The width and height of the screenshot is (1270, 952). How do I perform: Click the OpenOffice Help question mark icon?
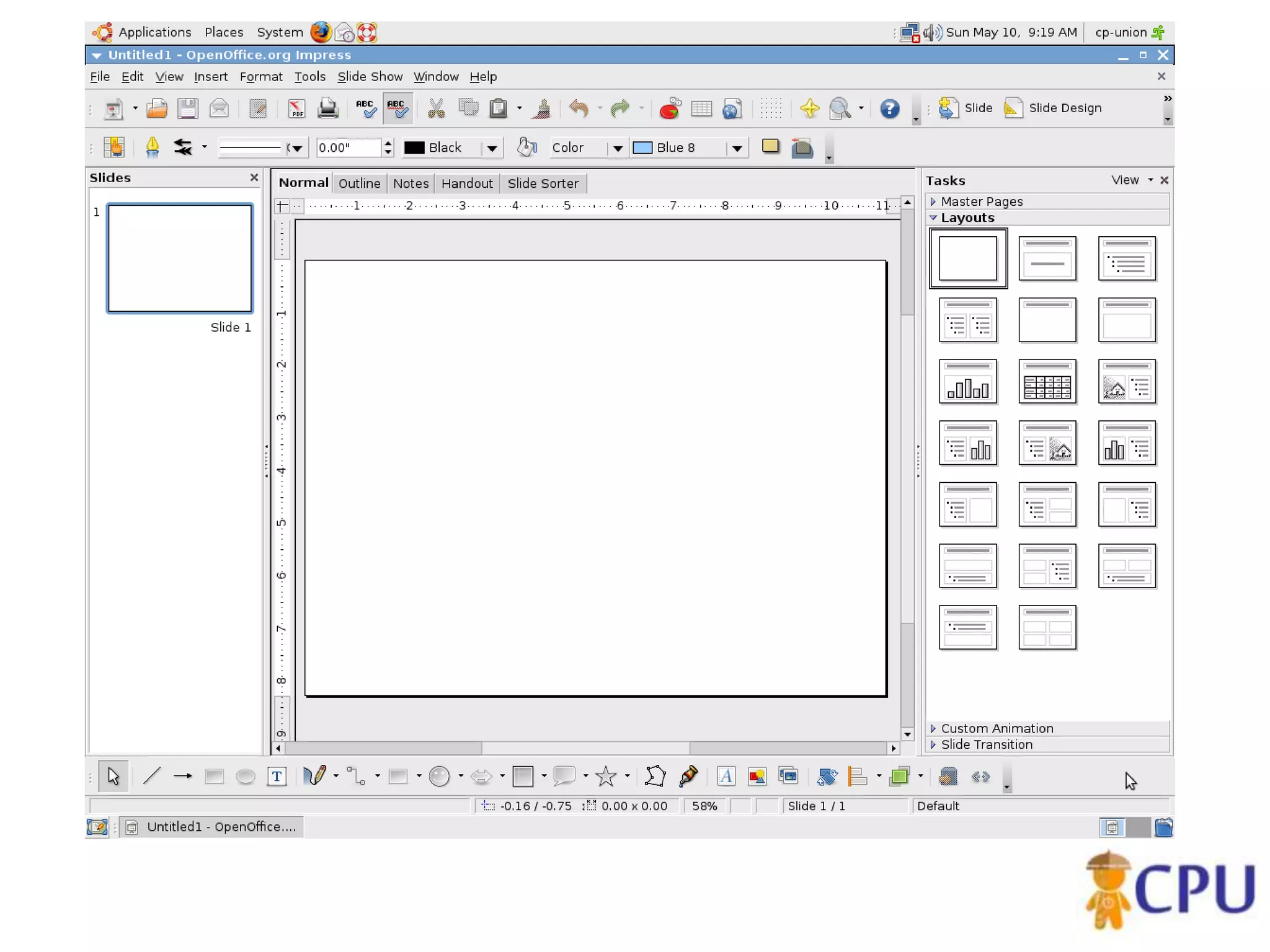(x=889, y=109)
